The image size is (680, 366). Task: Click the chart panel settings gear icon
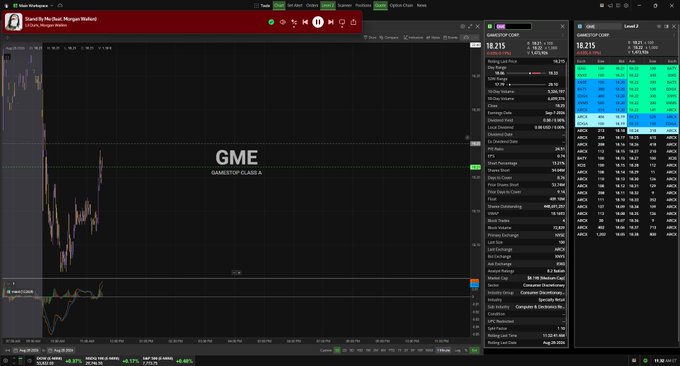462,26
